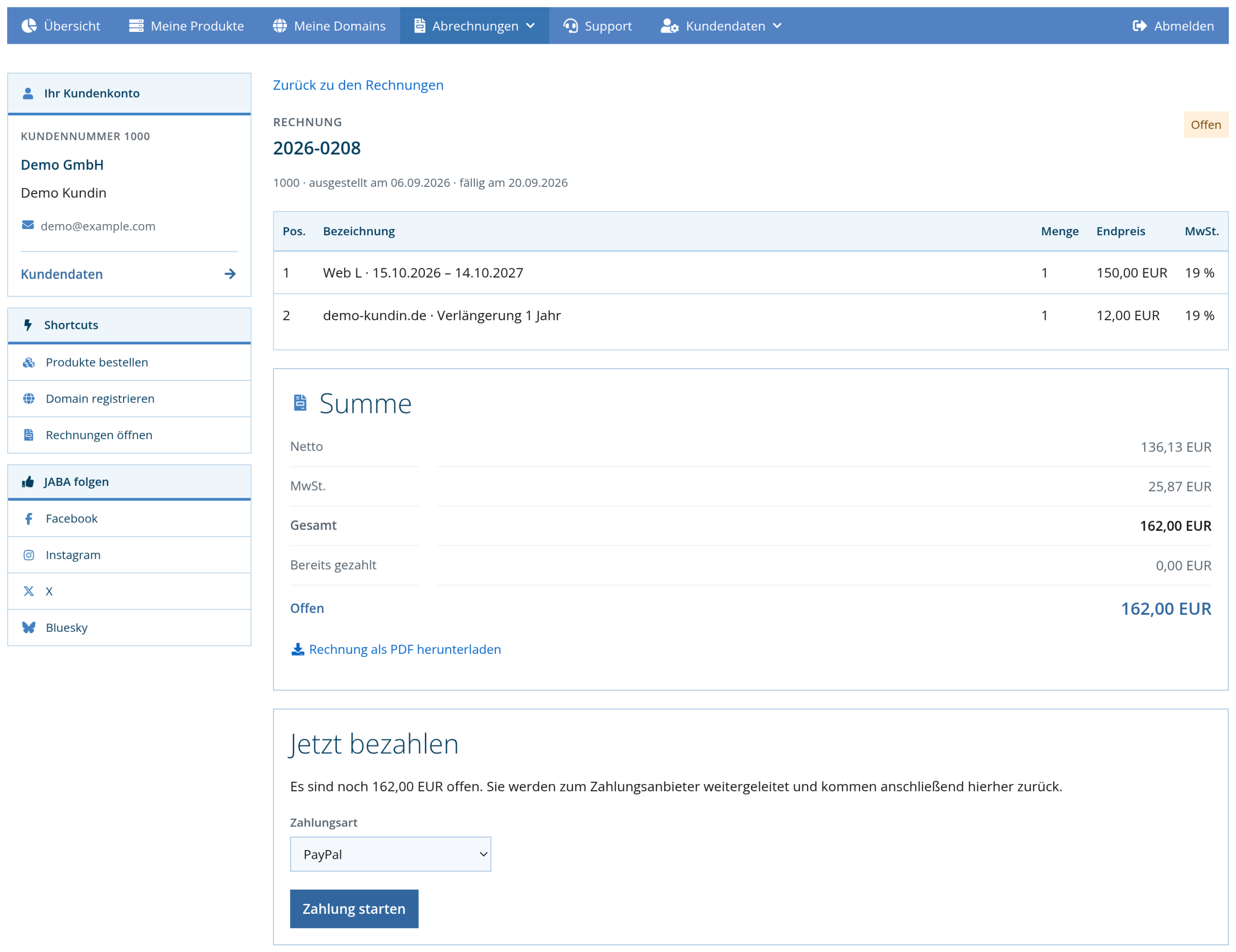The image size is (1236, 952).
Task: Click the envelope icon next to demo@example.com
Action: (x=28, y=225)
